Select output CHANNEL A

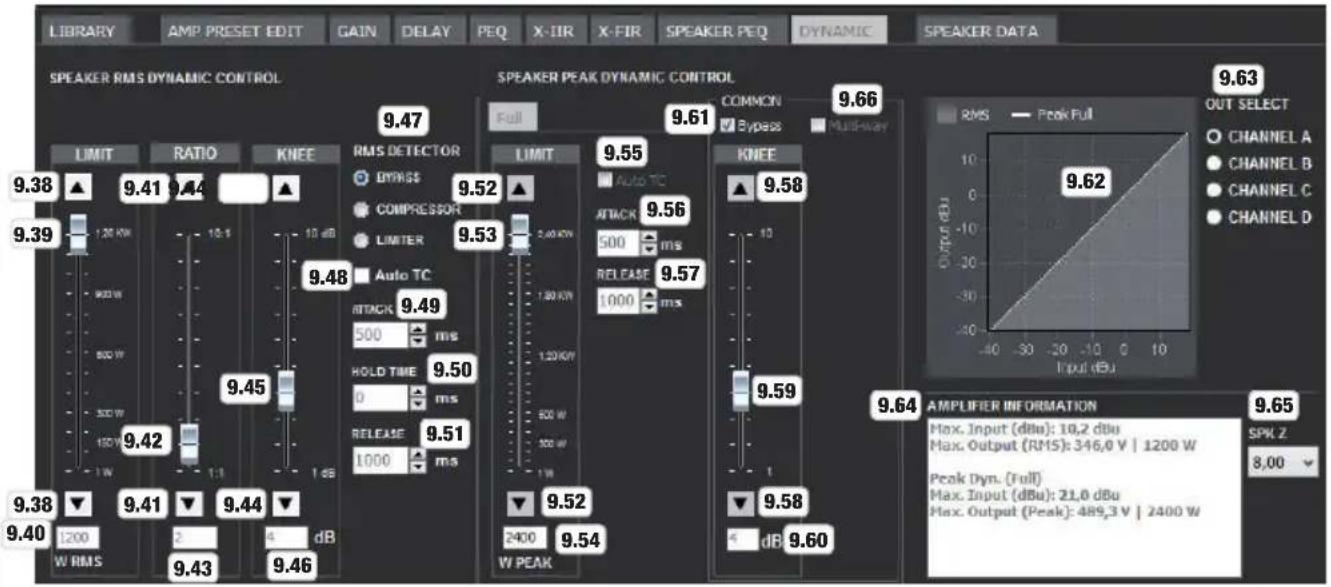[x=1213, y=137]
